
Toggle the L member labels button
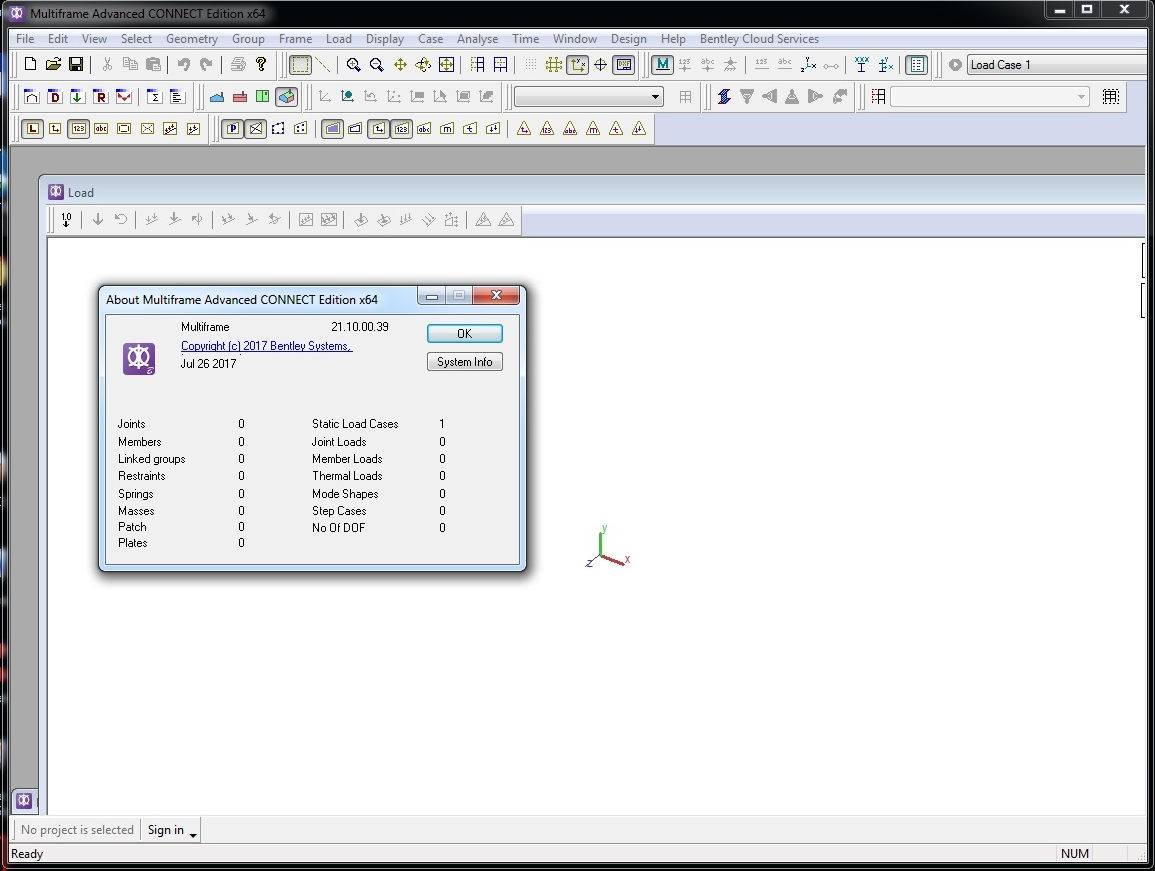pyautogui.click(x=32, y=129)
